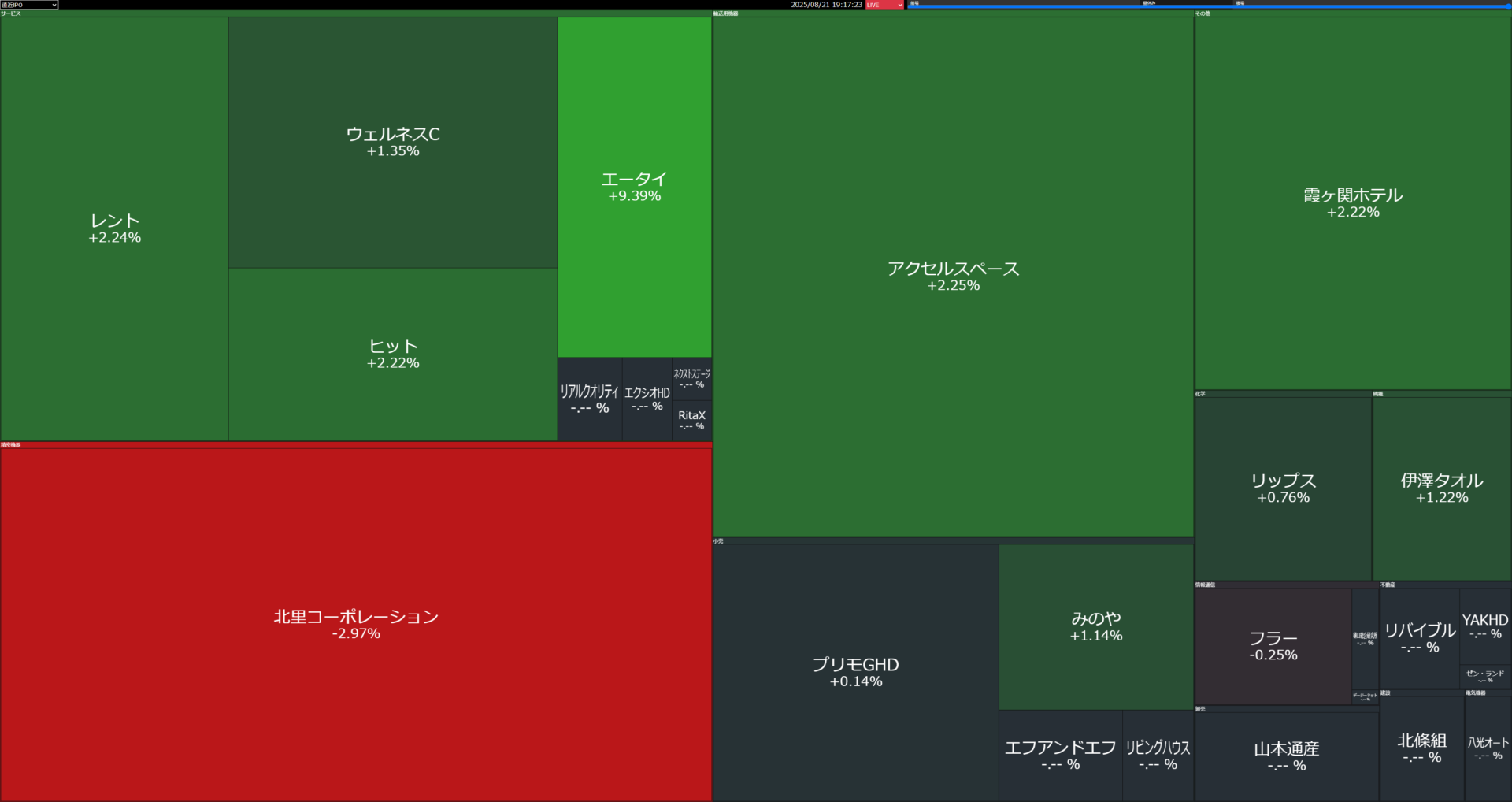
Task: Select the レント +2.24% tile
Action: (114, 228)
